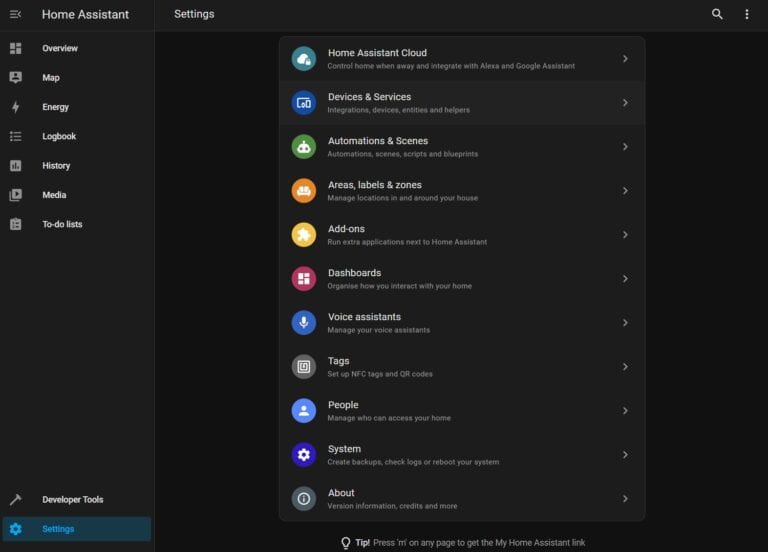Expand Home Assistant Cloud via its chevron

point(625,59)
